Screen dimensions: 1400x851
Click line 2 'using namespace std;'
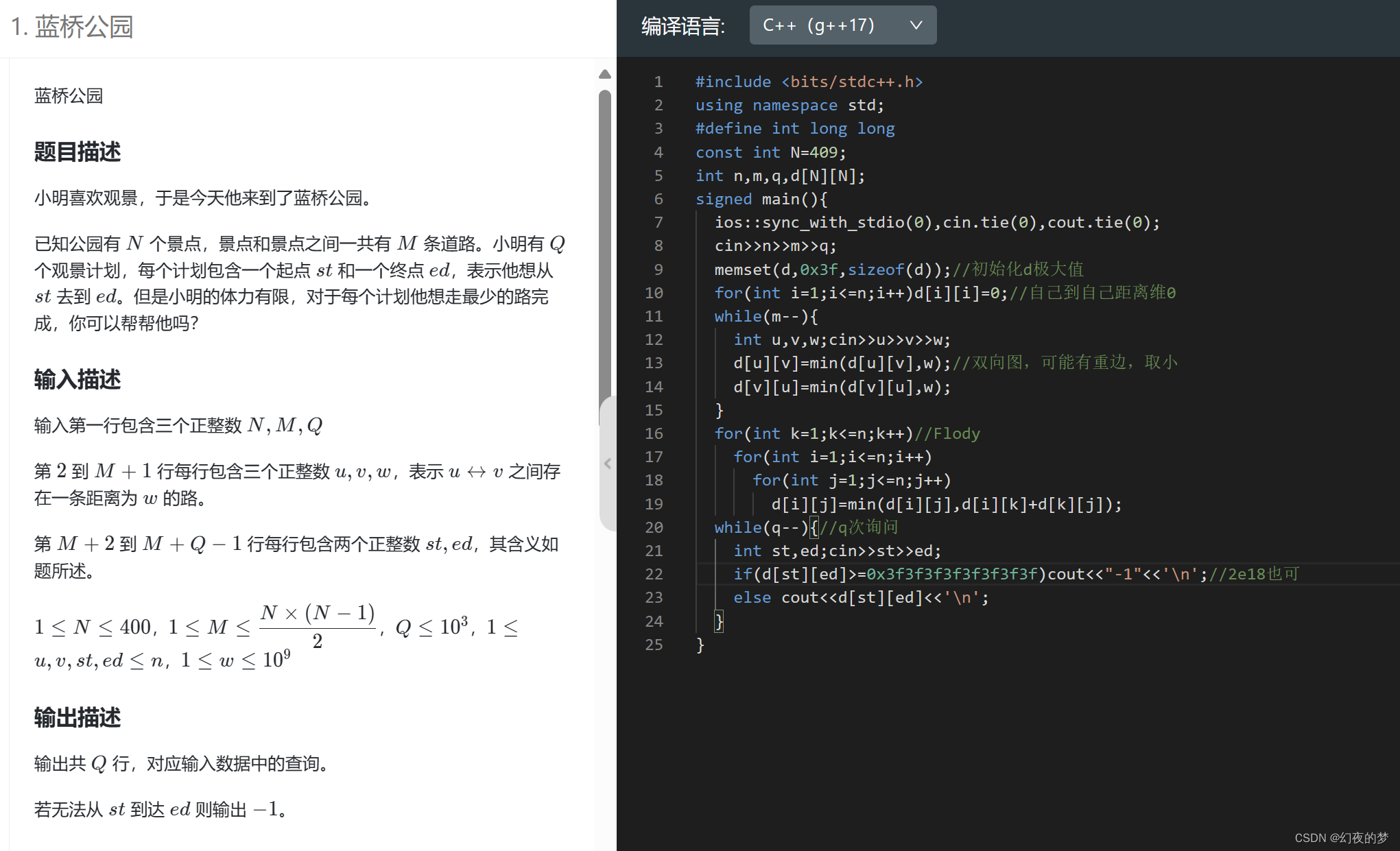[x=790, y=105]
